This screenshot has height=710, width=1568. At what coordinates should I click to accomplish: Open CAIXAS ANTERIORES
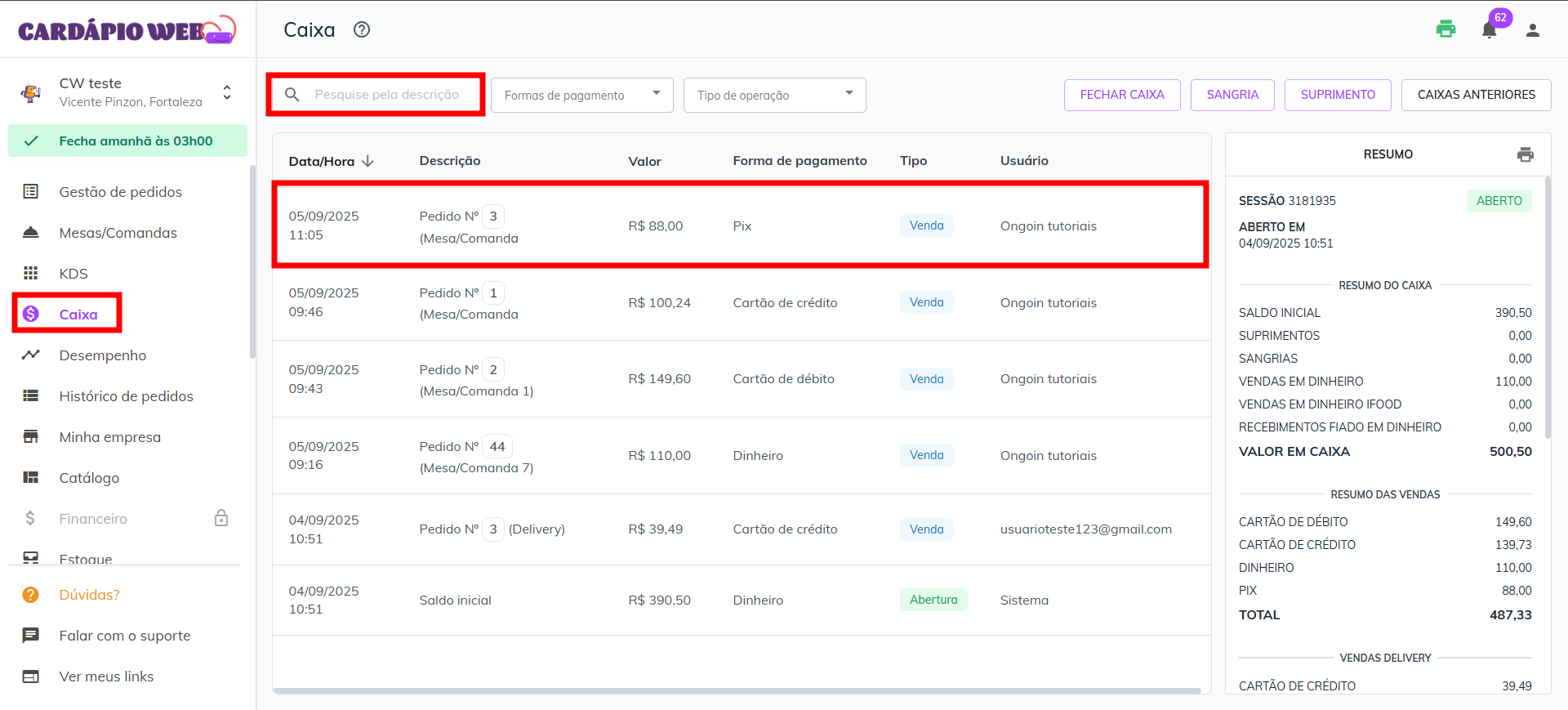coord(1476,95)
